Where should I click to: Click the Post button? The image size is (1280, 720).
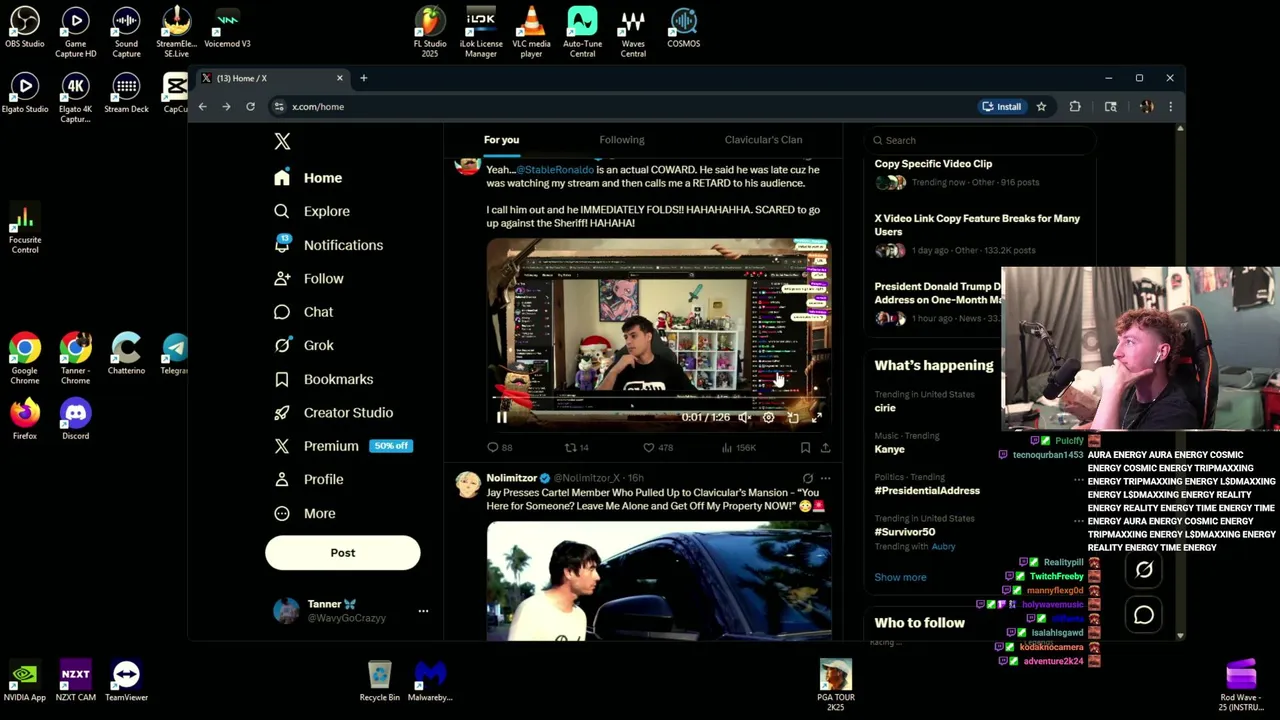click(x=343, y=553)
